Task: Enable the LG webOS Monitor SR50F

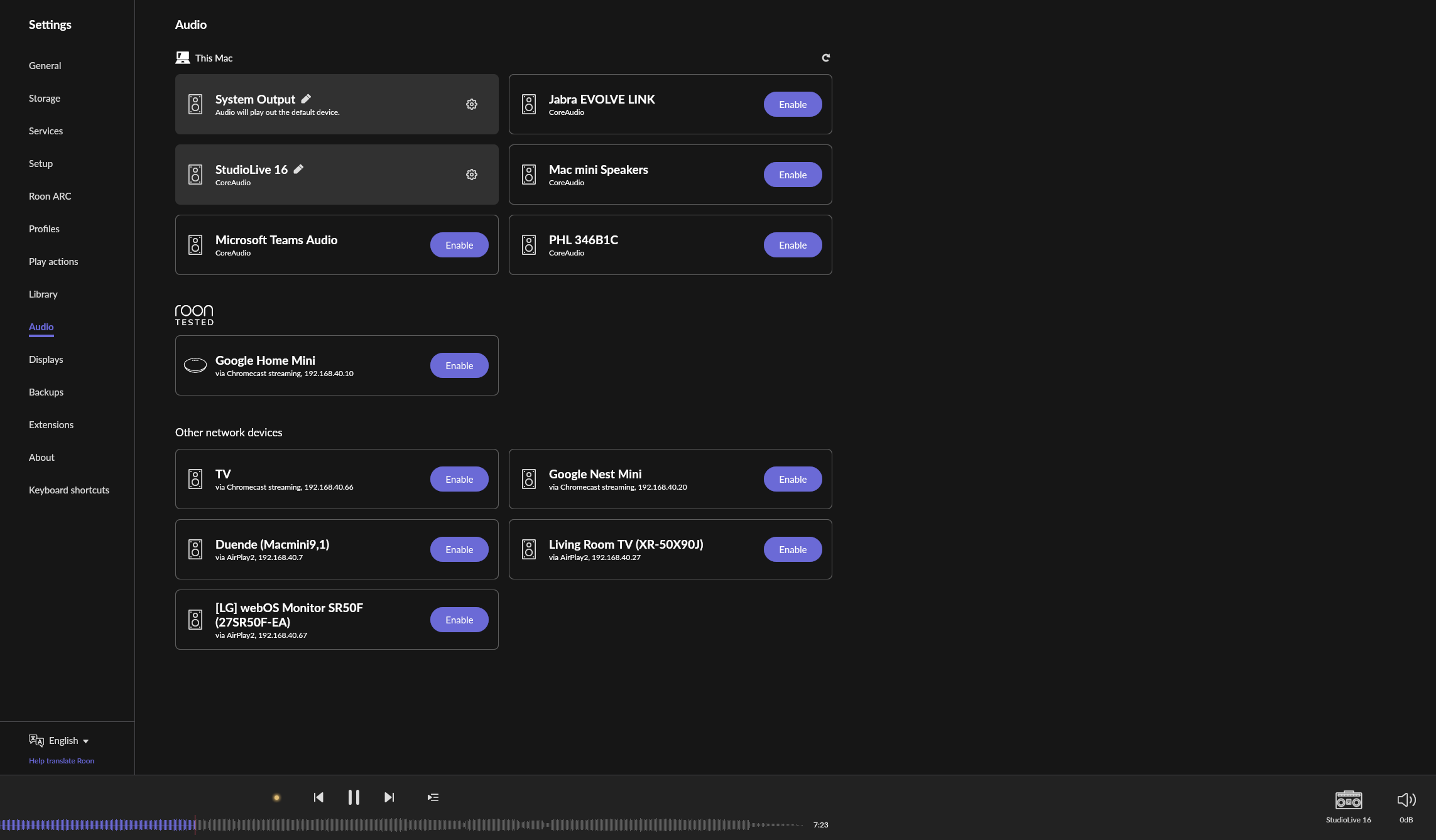Action: pyautogui.click(x=459, y=620)
